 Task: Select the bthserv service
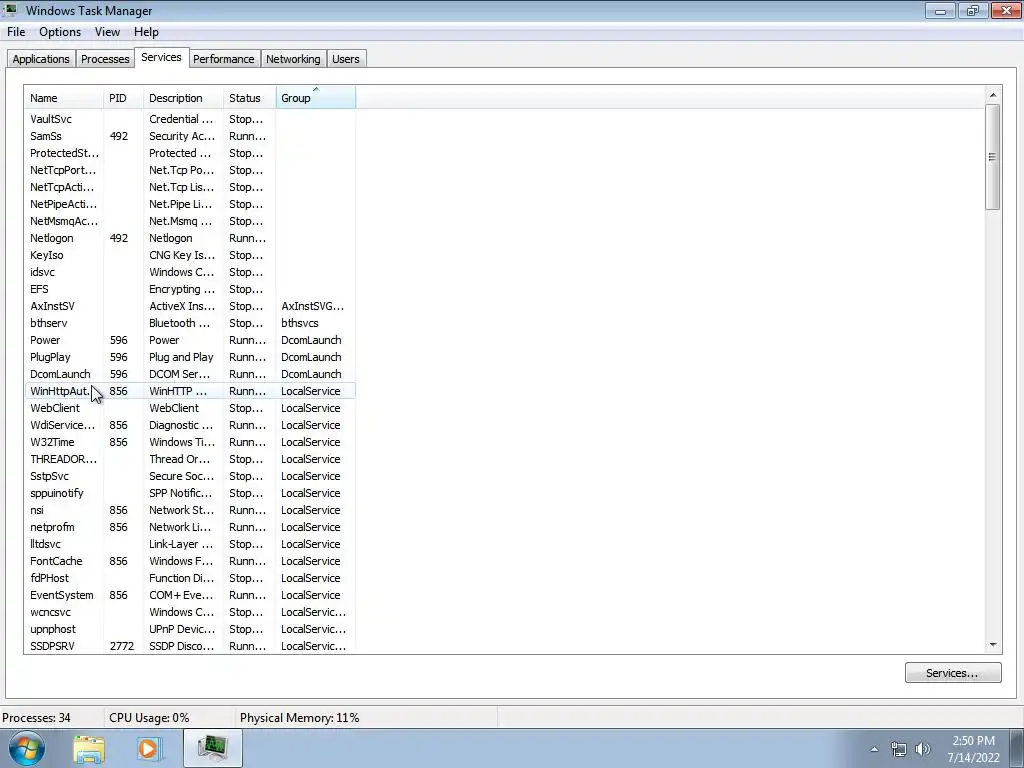tap(48, 323)
